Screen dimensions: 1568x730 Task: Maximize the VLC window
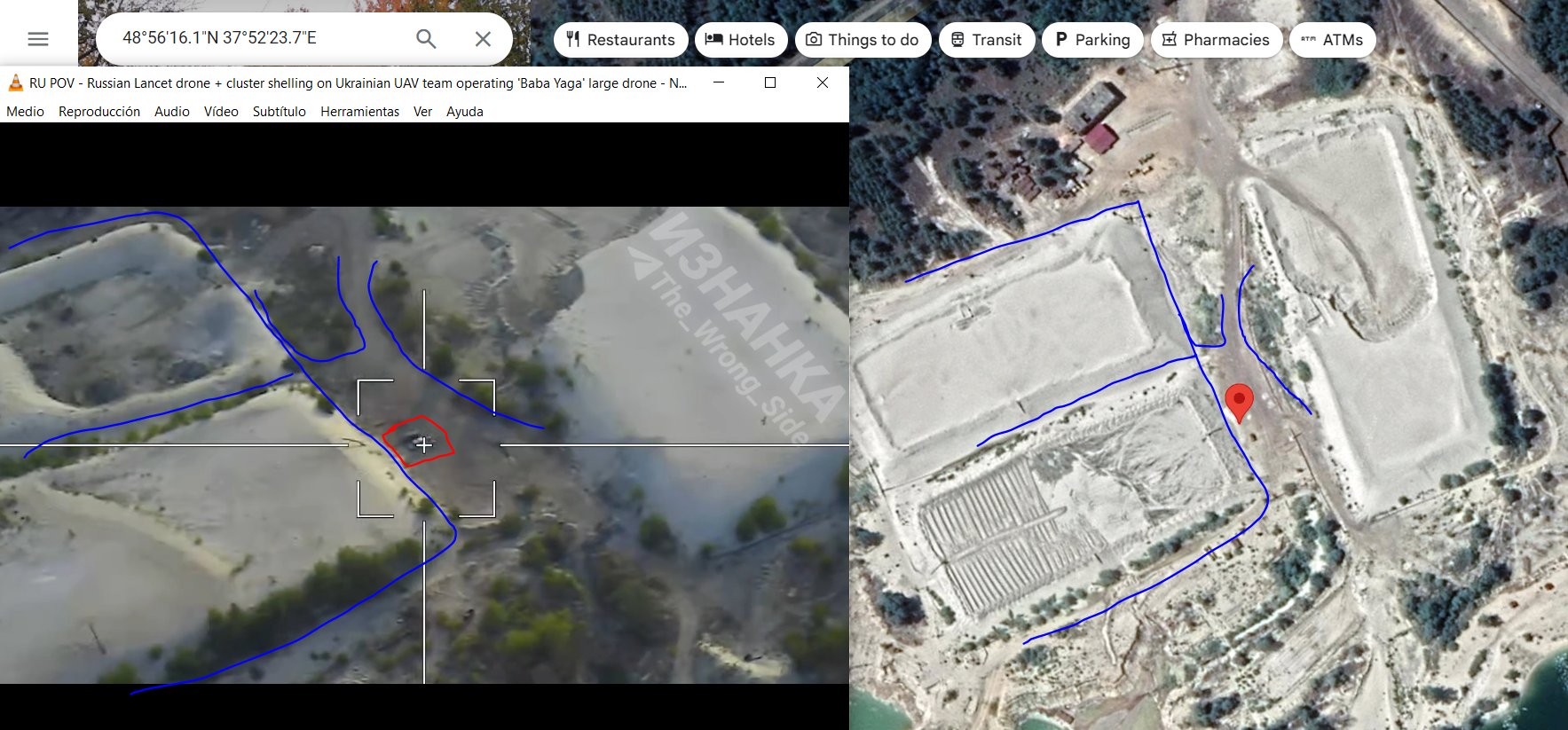click(770, 82)
